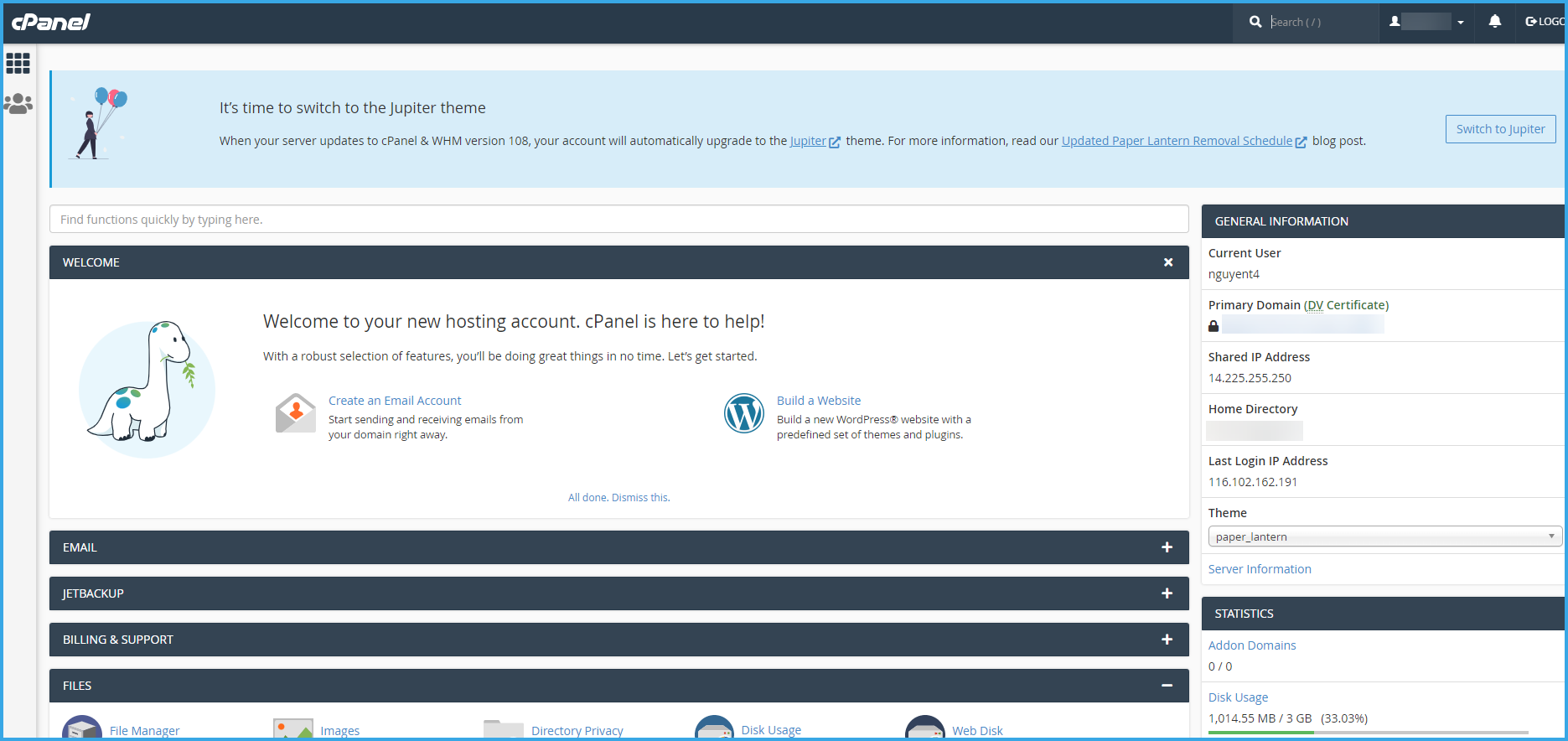
Task: Open the Web Disk link
Action: (x=977, y=731)
